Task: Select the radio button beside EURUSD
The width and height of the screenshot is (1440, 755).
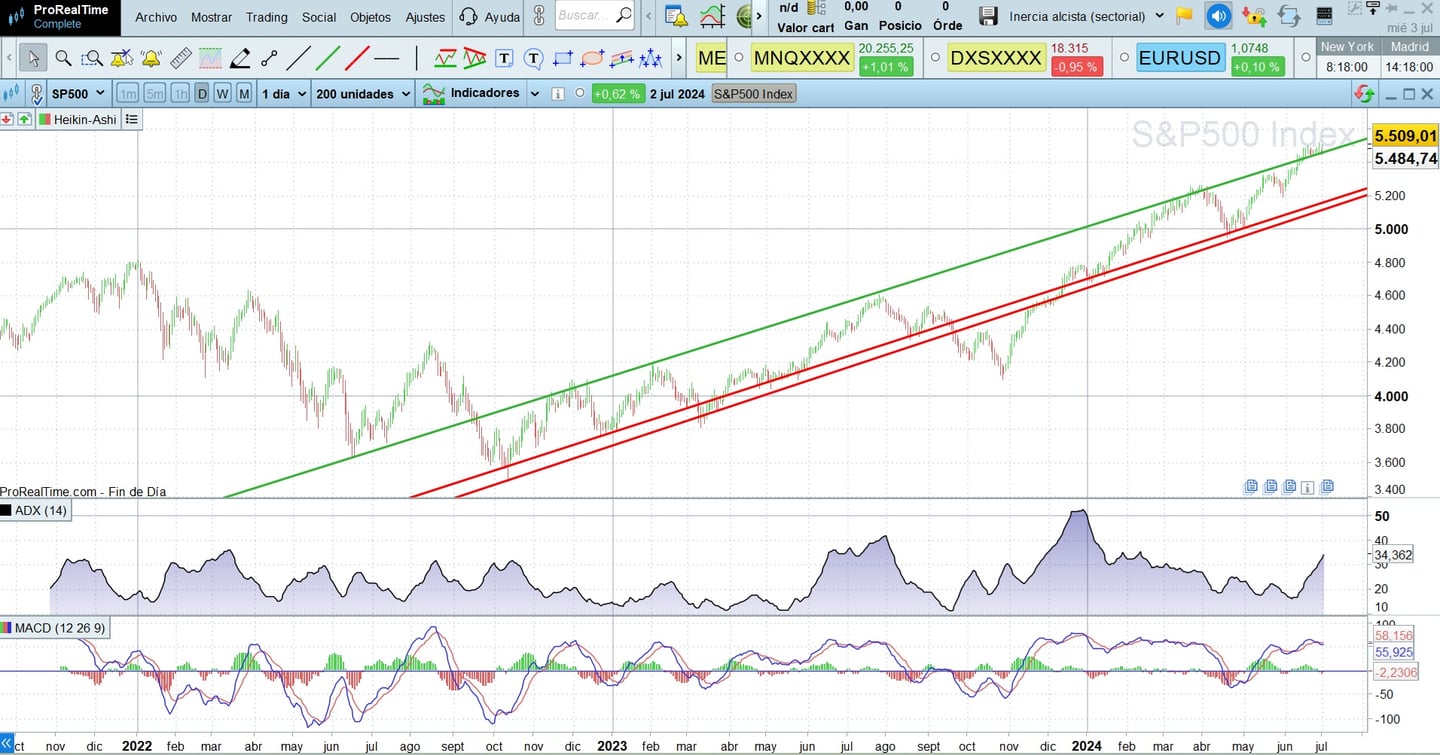Action: pos(1122,58)
